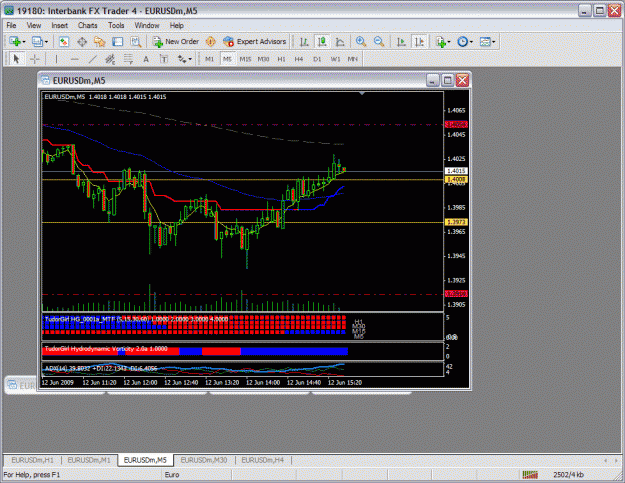Viewport: 625px width, 483px height.
Task: Open the New Chart dropdown arrow
Action: pos(24,42)
